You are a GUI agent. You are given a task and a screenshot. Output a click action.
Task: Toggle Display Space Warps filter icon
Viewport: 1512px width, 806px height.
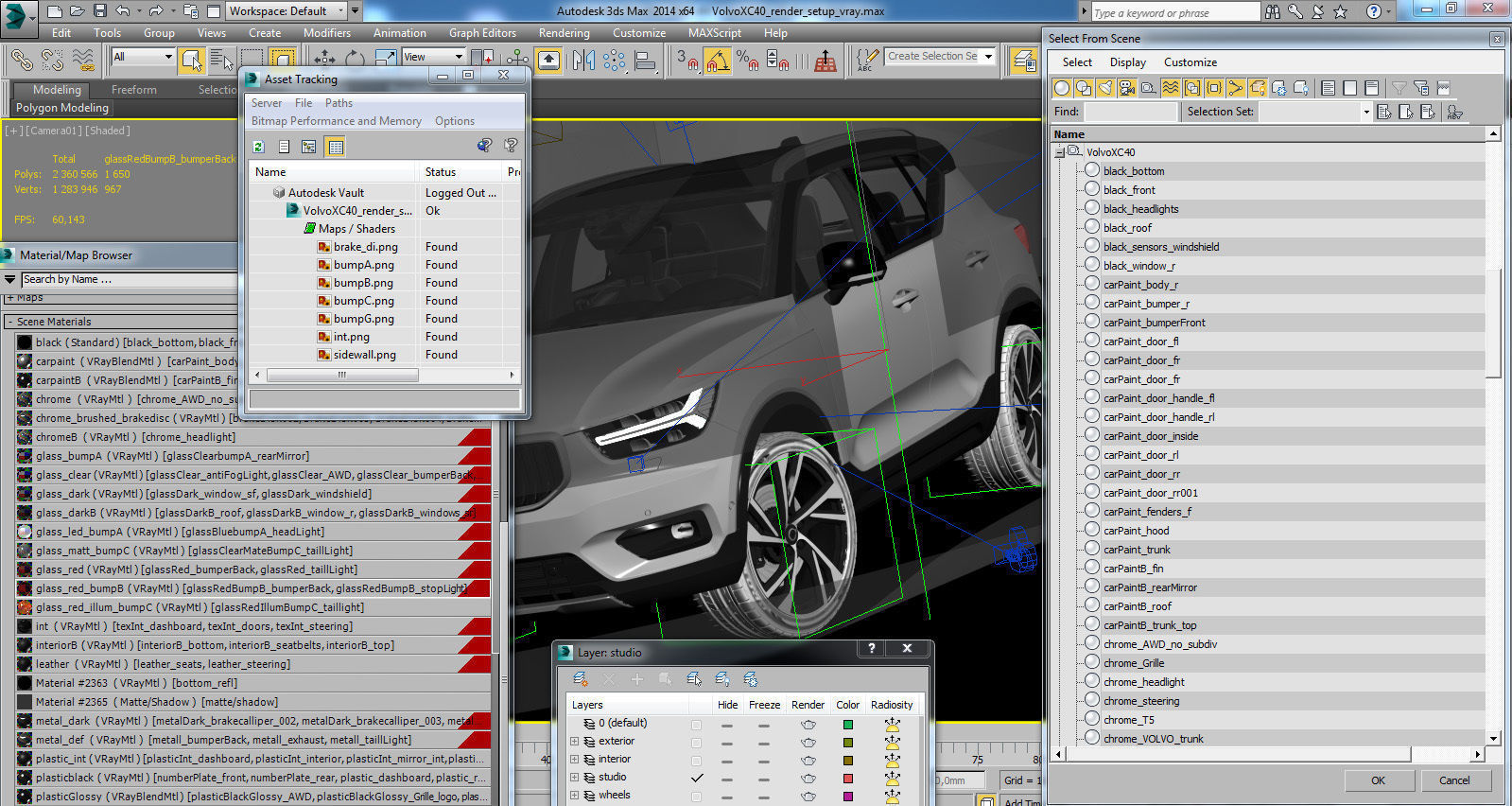(1171, 88)
